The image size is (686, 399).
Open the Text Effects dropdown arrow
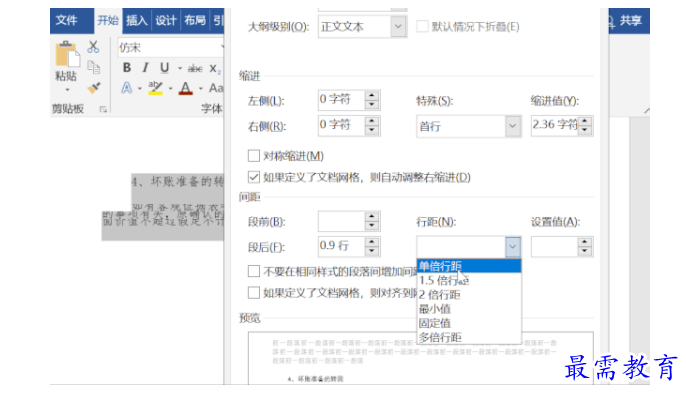click(140, 88)
